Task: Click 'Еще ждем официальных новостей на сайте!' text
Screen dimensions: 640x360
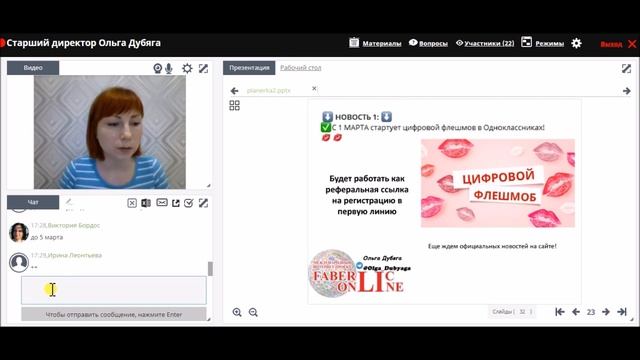Action: click(x=492, y=246)
